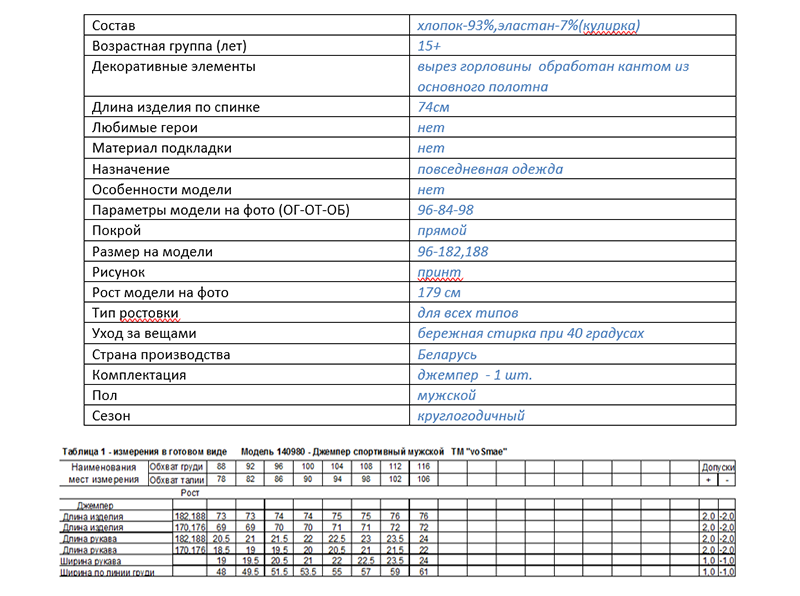Select the value "круглогодичный"
Viewport: 800px width, 596px height.
pos(470,416)
